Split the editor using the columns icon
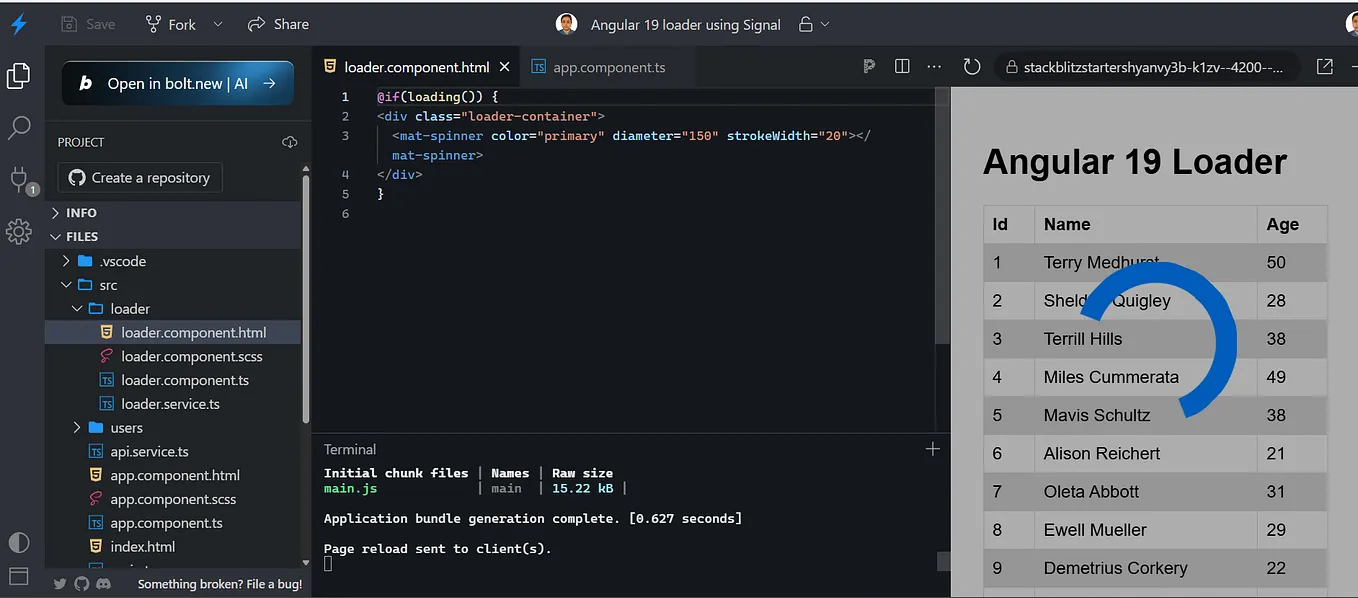 901,65
